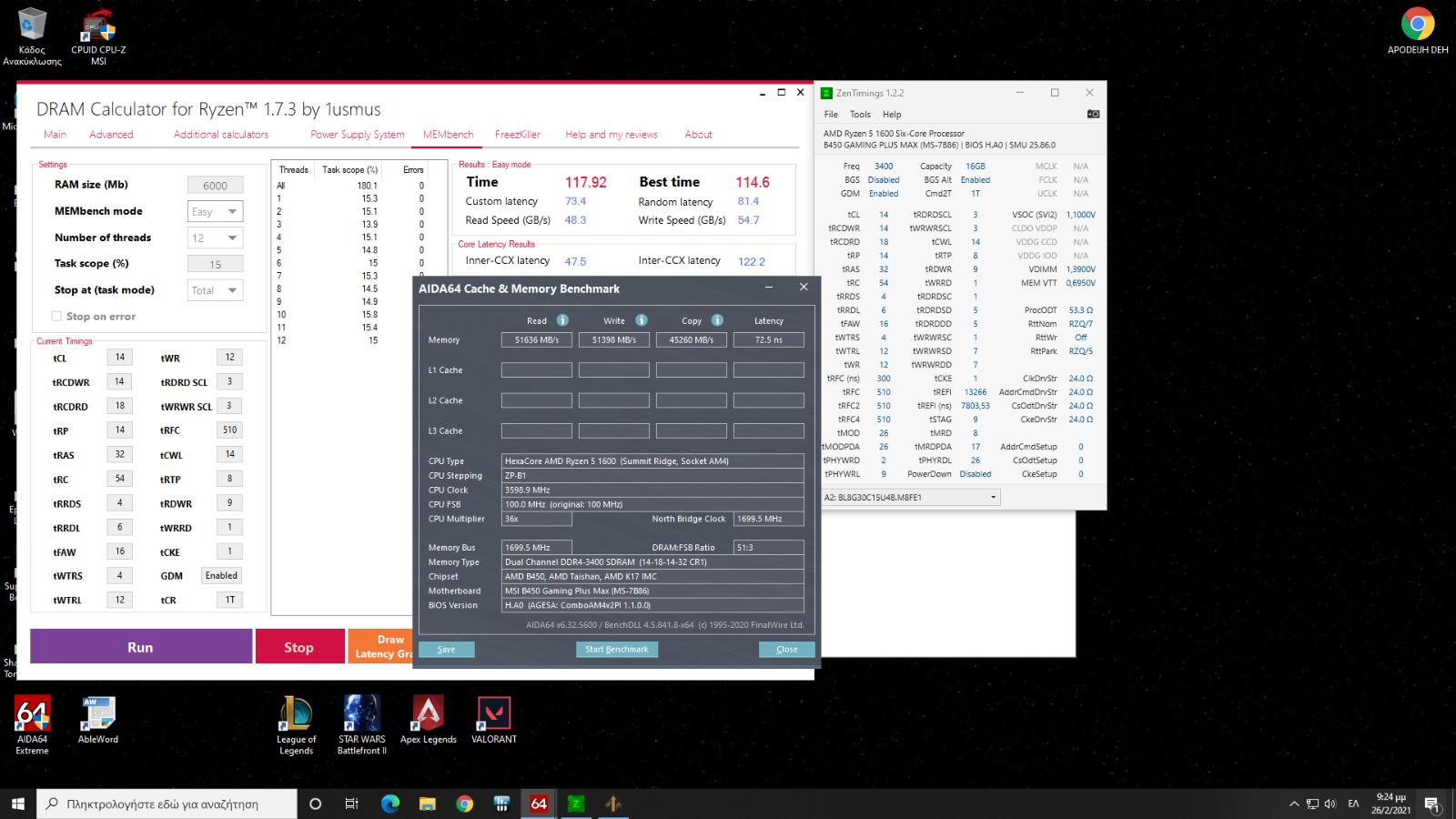
Task: Click AIDA64 Close button
Action: tap(787, 649)
